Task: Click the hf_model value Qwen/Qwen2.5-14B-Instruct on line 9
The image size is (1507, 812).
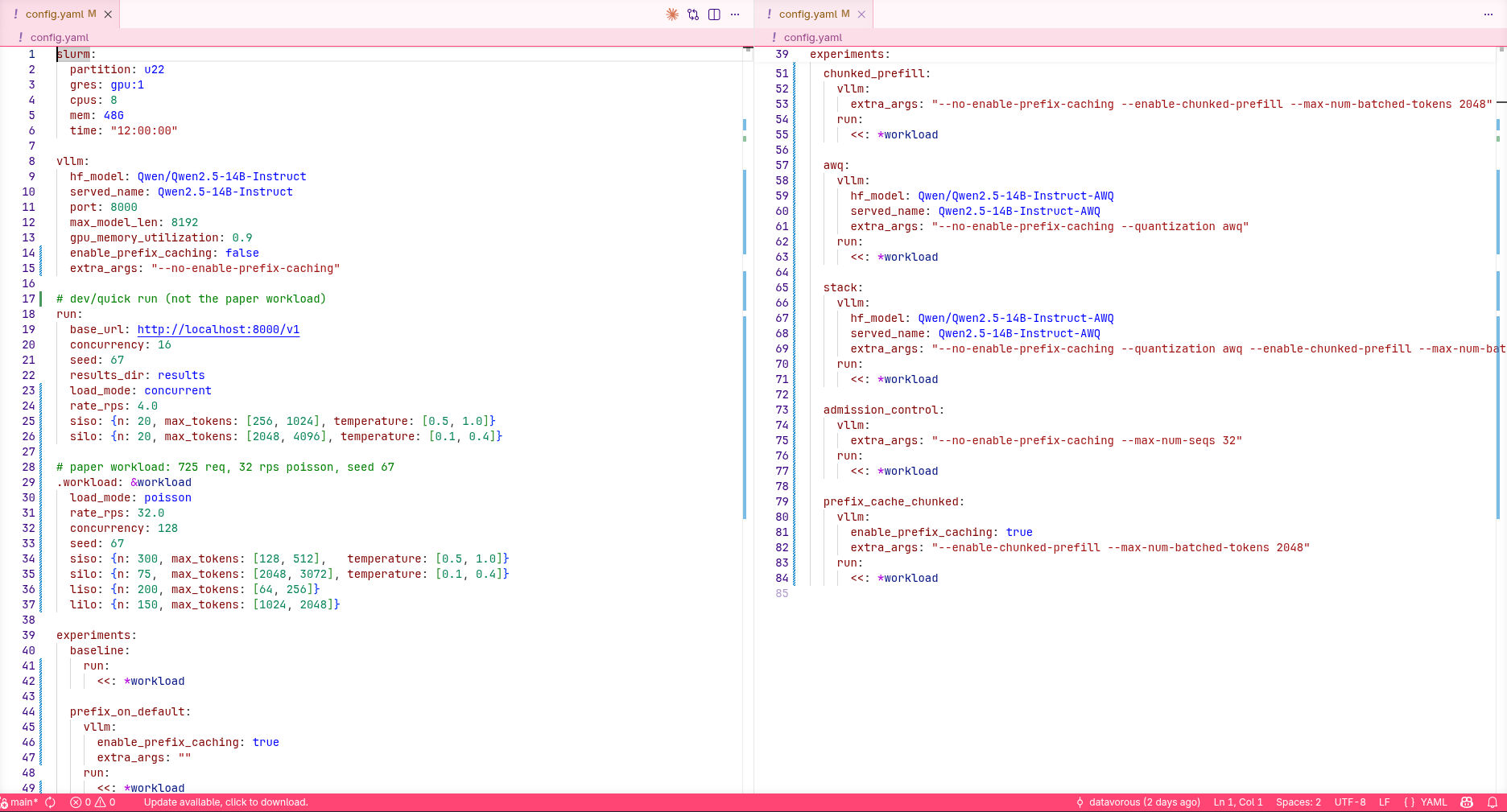Action: click(x=221, y=176)
